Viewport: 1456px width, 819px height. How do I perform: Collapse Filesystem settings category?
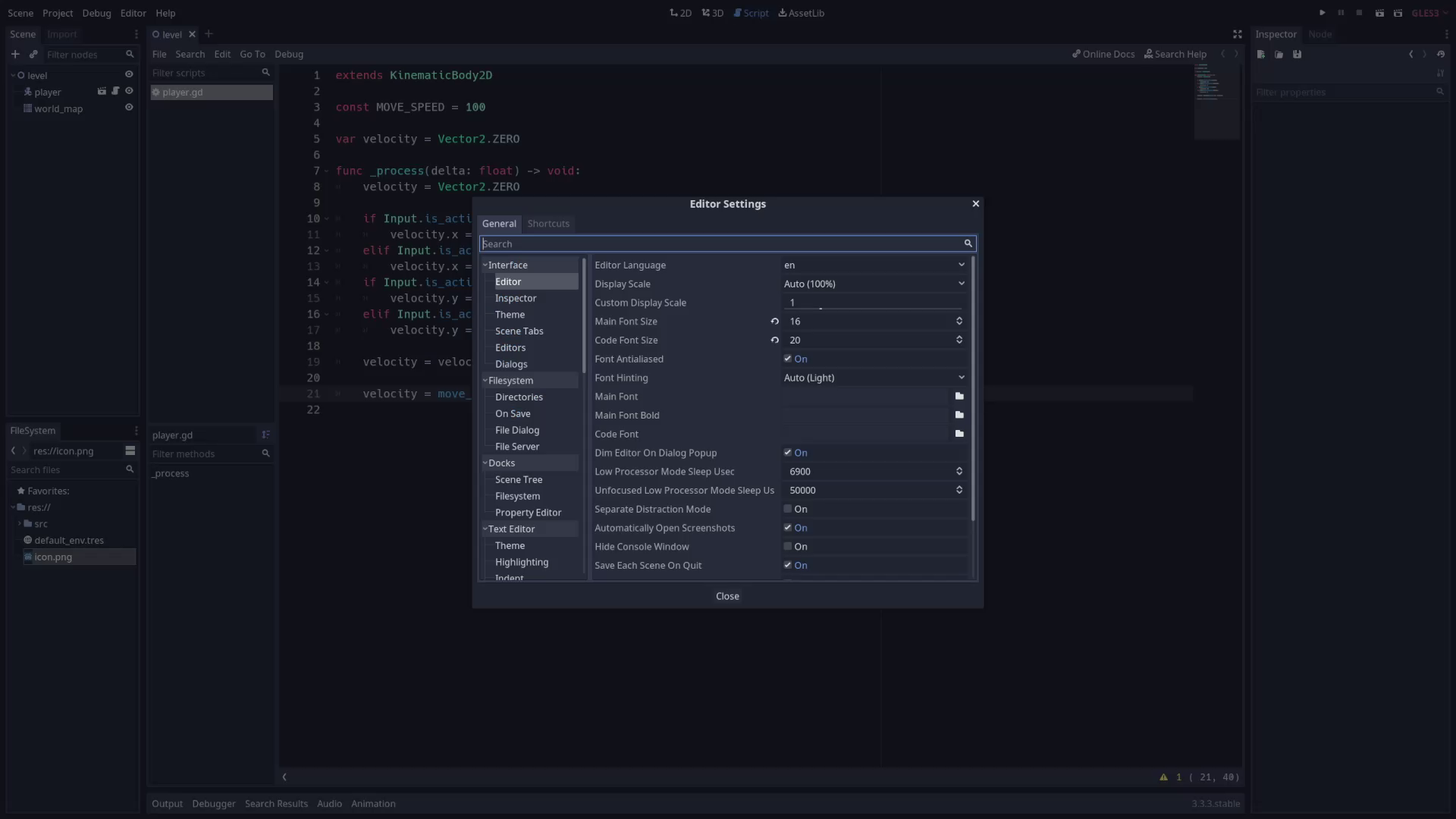(x=485, y=381)
